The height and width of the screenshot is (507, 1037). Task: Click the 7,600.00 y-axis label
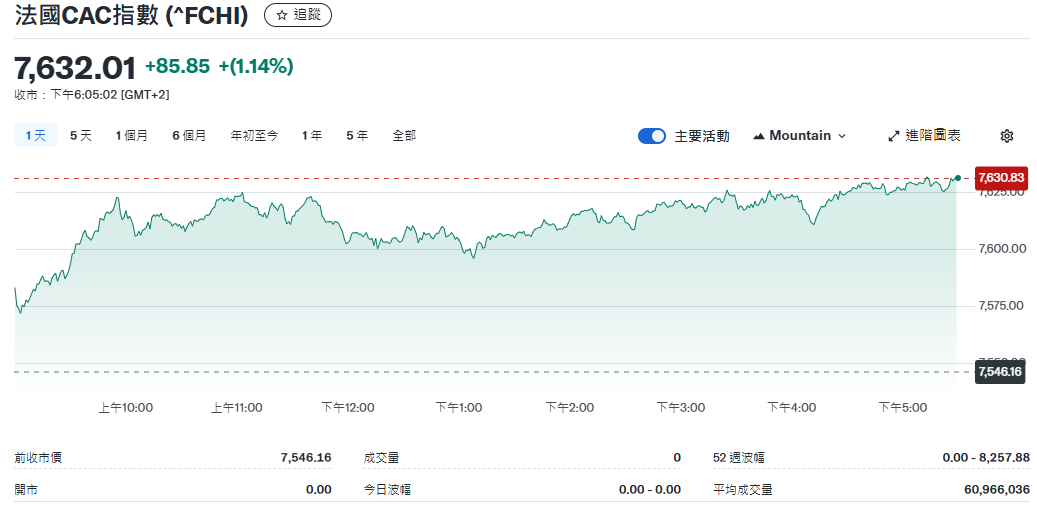[x=1001, y=249]
